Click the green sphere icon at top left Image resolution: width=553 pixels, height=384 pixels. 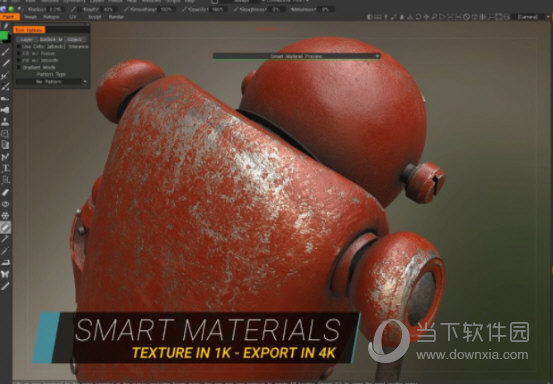point(11,9)
